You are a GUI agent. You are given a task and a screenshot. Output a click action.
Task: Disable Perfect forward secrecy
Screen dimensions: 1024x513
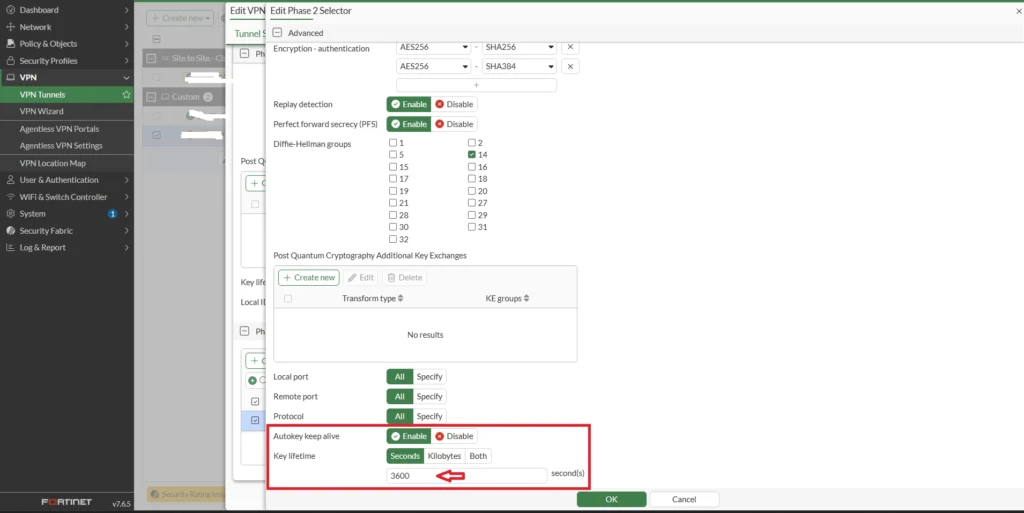click(x=454, y=124)
